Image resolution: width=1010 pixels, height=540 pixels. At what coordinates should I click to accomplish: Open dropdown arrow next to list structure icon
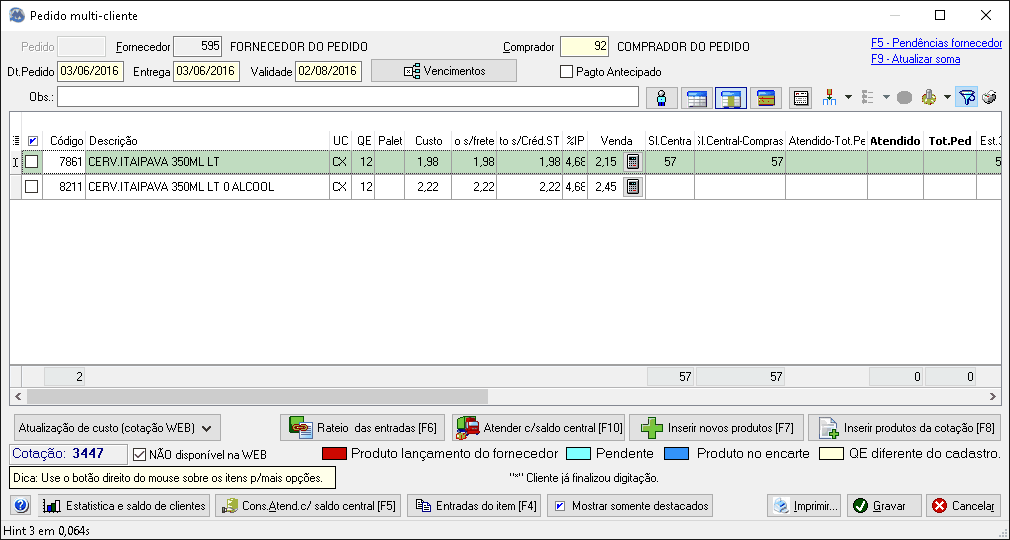coord(886,97)
